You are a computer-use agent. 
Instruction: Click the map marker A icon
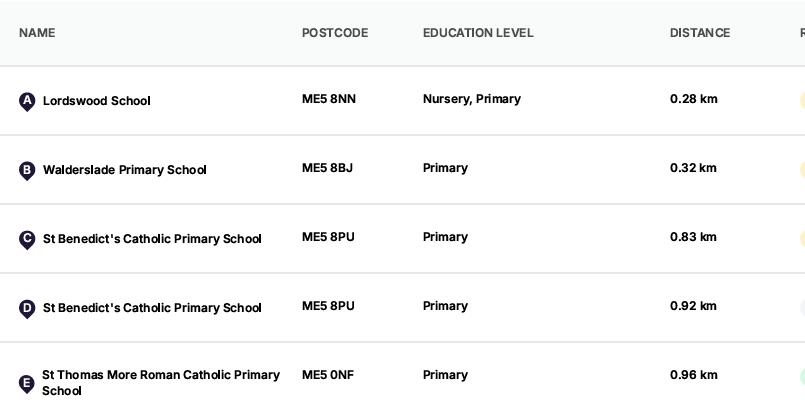(27, 101)
